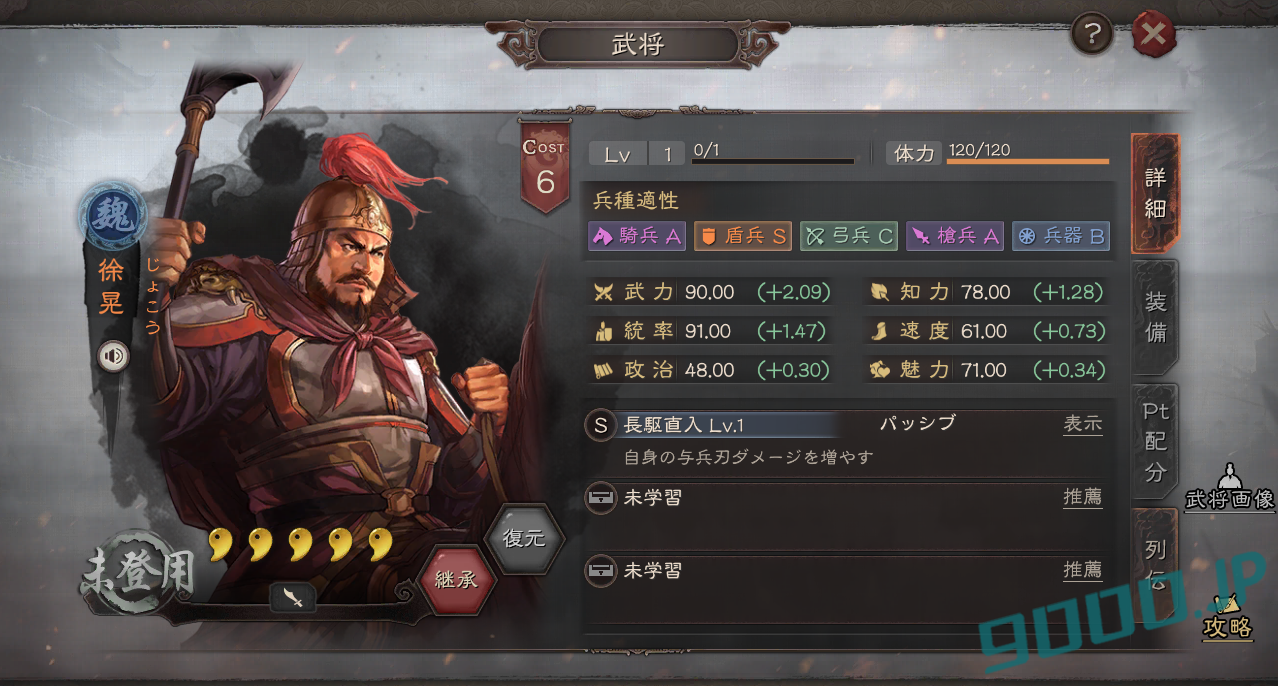The height and width of the screenshot is (686, 1278).
Task: Open the 武将画像 portrait icon
Action: (x=1229, y=487)
